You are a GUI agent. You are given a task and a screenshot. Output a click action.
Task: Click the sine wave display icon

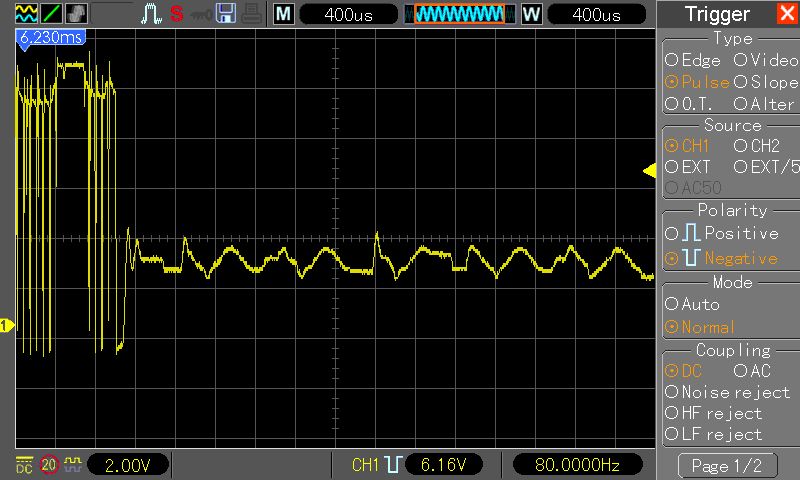coord(26,14)
